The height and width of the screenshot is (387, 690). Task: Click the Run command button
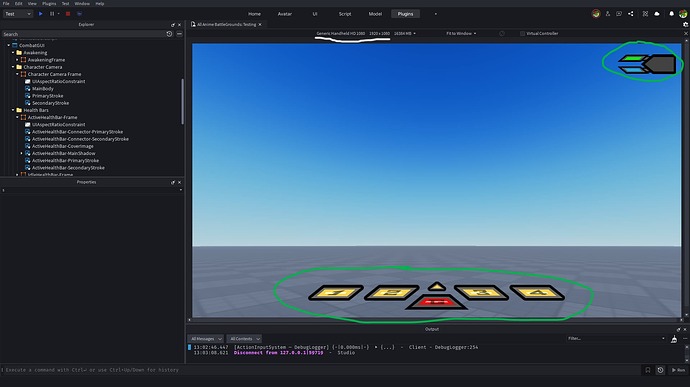[x=678, y=370]
